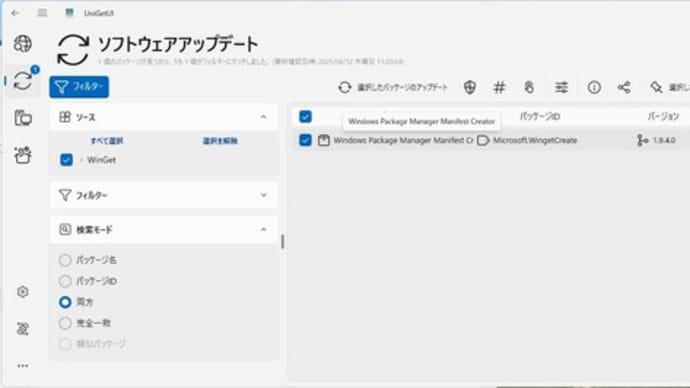Update the selected packages
This screenshot has height=388, width=690.
pyautogui.click(x=393, y=88)
